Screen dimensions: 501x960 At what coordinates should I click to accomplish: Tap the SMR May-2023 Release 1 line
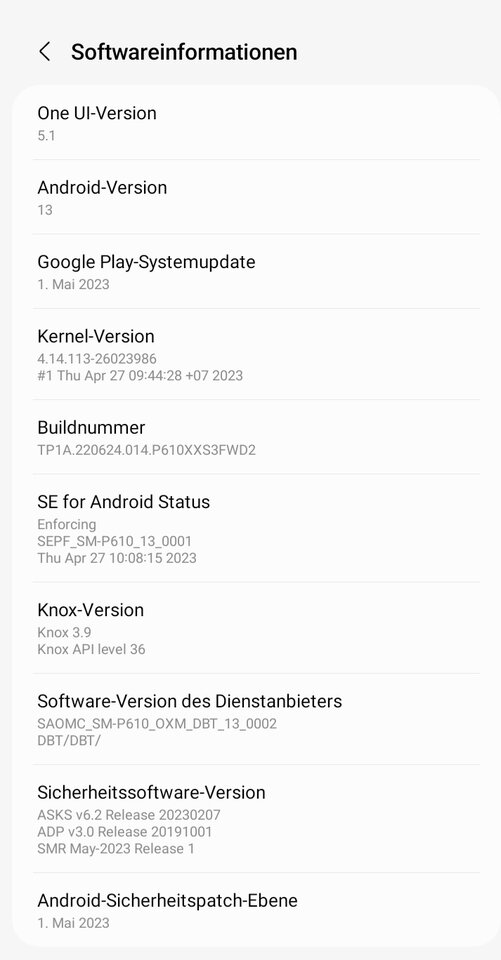coord(116,849)
